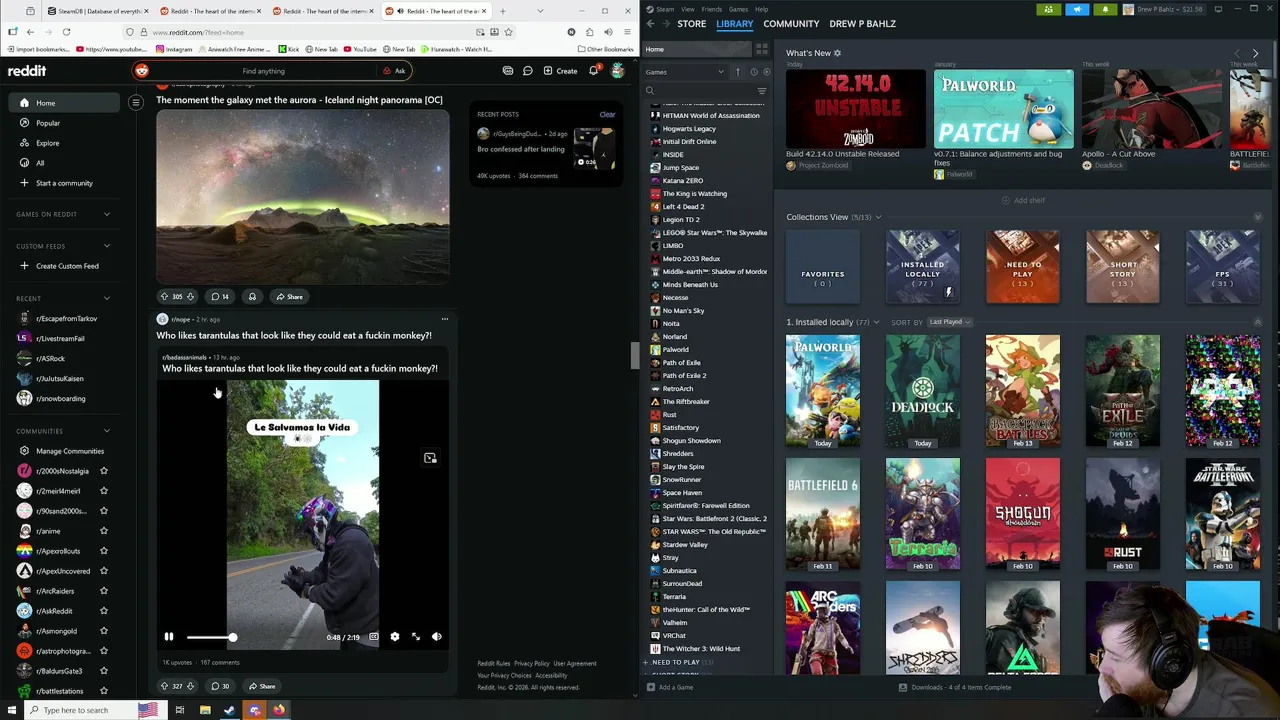
Task: Open Last Played sort dropdown
Action: click(x=950, y=322)
